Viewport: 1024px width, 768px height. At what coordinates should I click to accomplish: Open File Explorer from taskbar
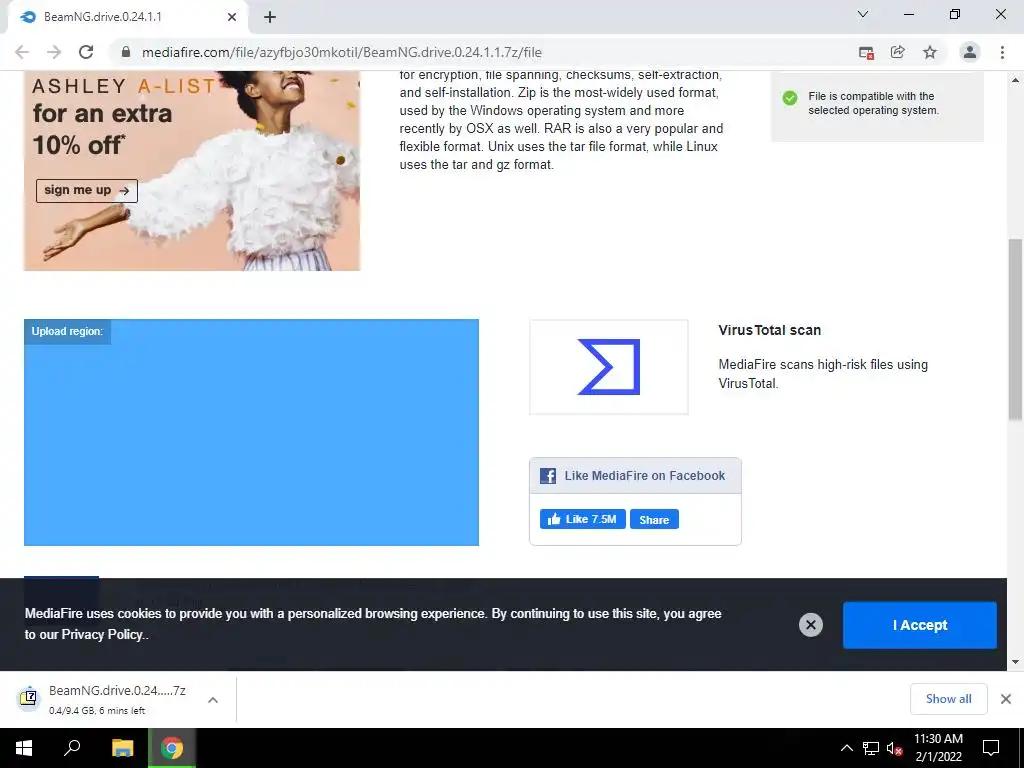tap(122, 748)
